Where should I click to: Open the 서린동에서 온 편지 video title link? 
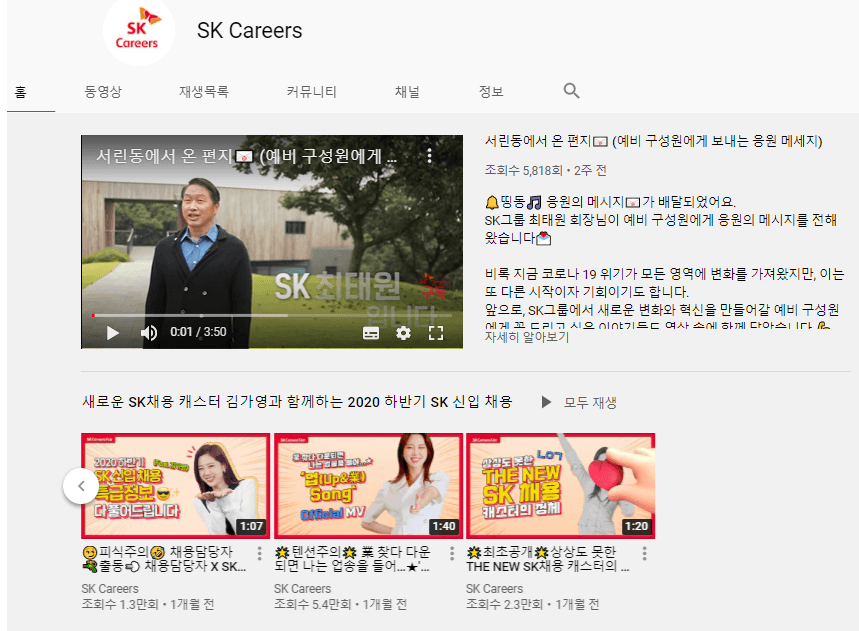click(654, 141)
